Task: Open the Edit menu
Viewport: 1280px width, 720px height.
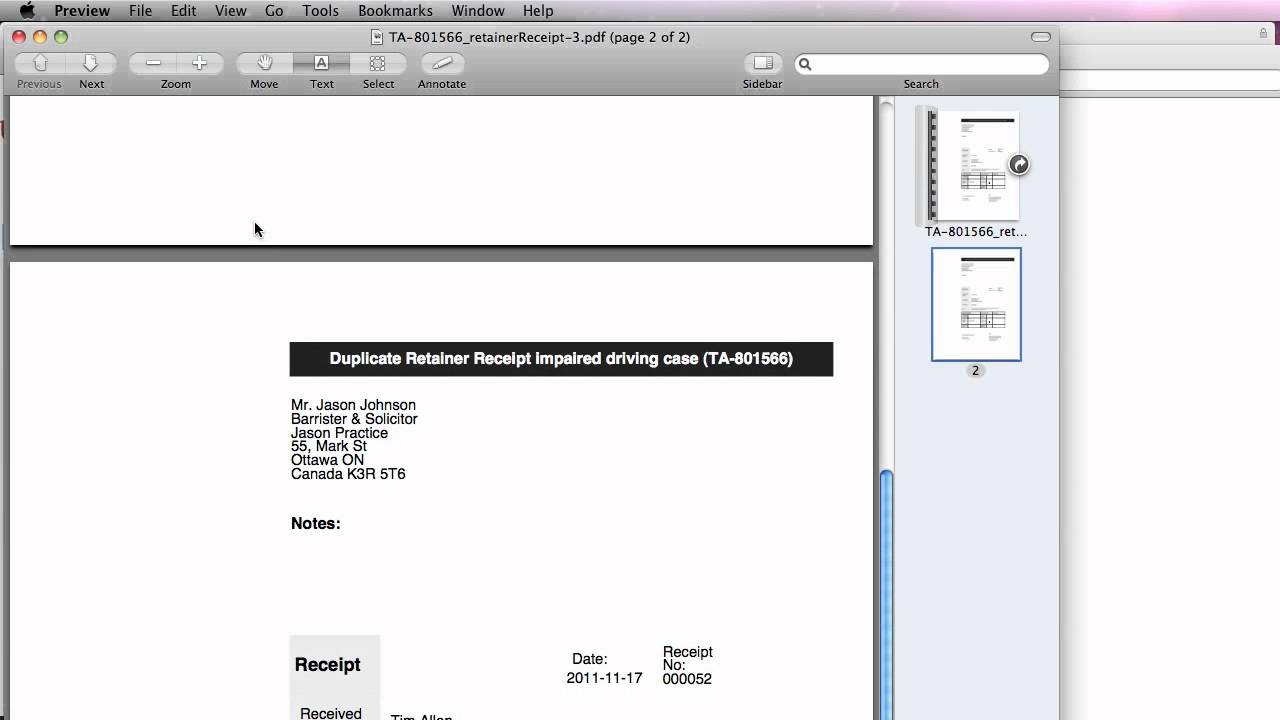Action: (x=183, y=11)
